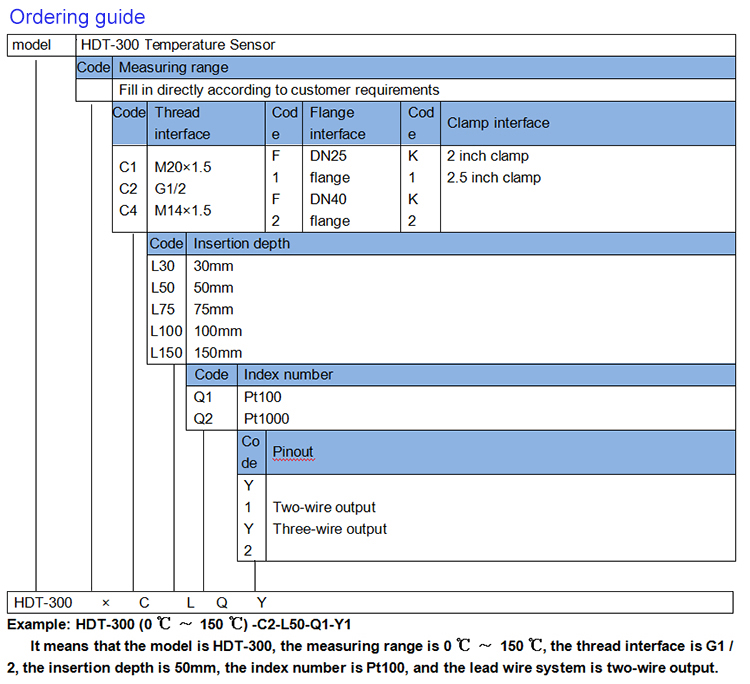Select the Pt1000 index entry

(x=266, y=419)
